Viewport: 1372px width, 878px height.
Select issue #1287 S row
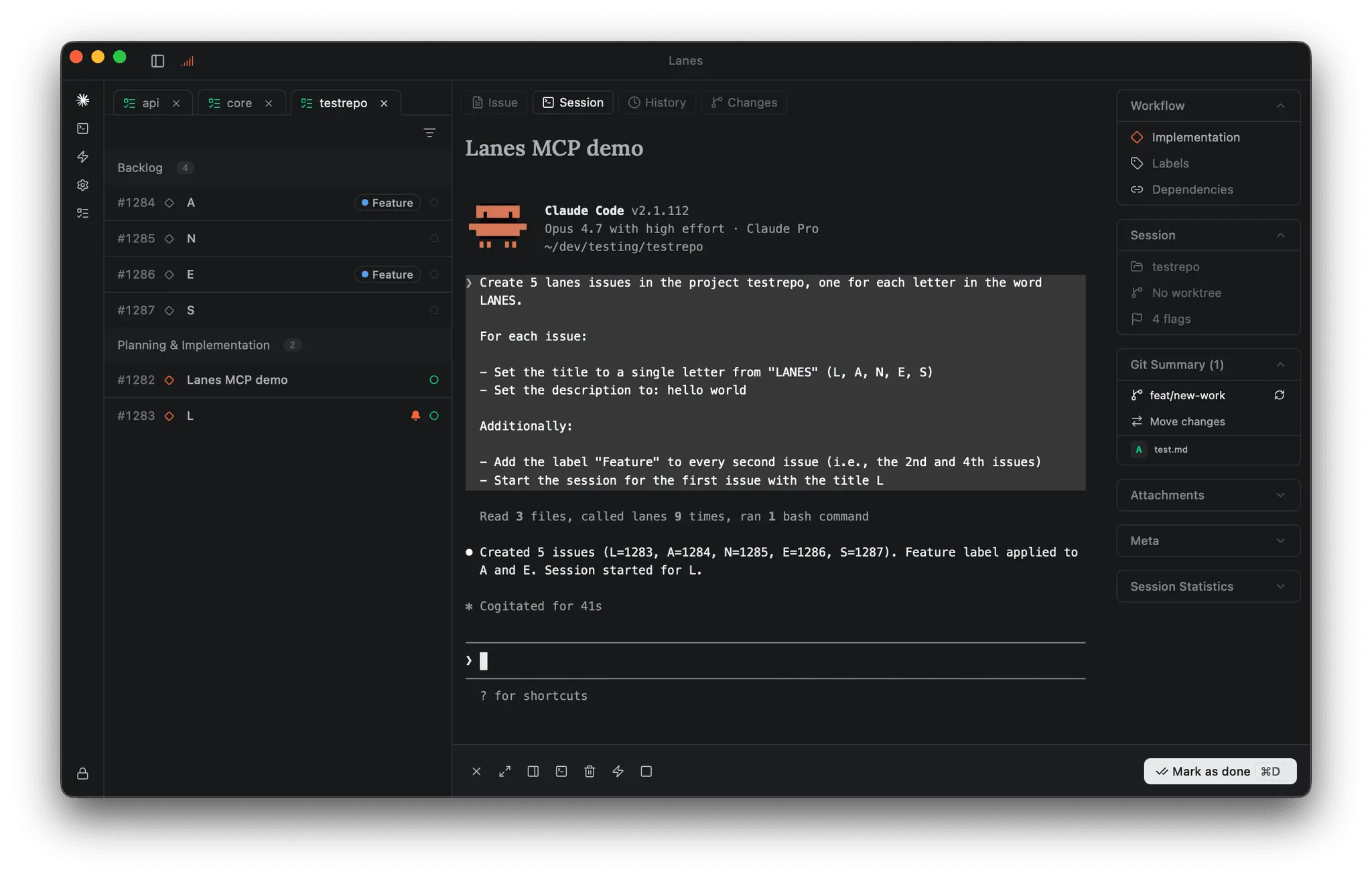pyautogui.click(x=277, y=310)
